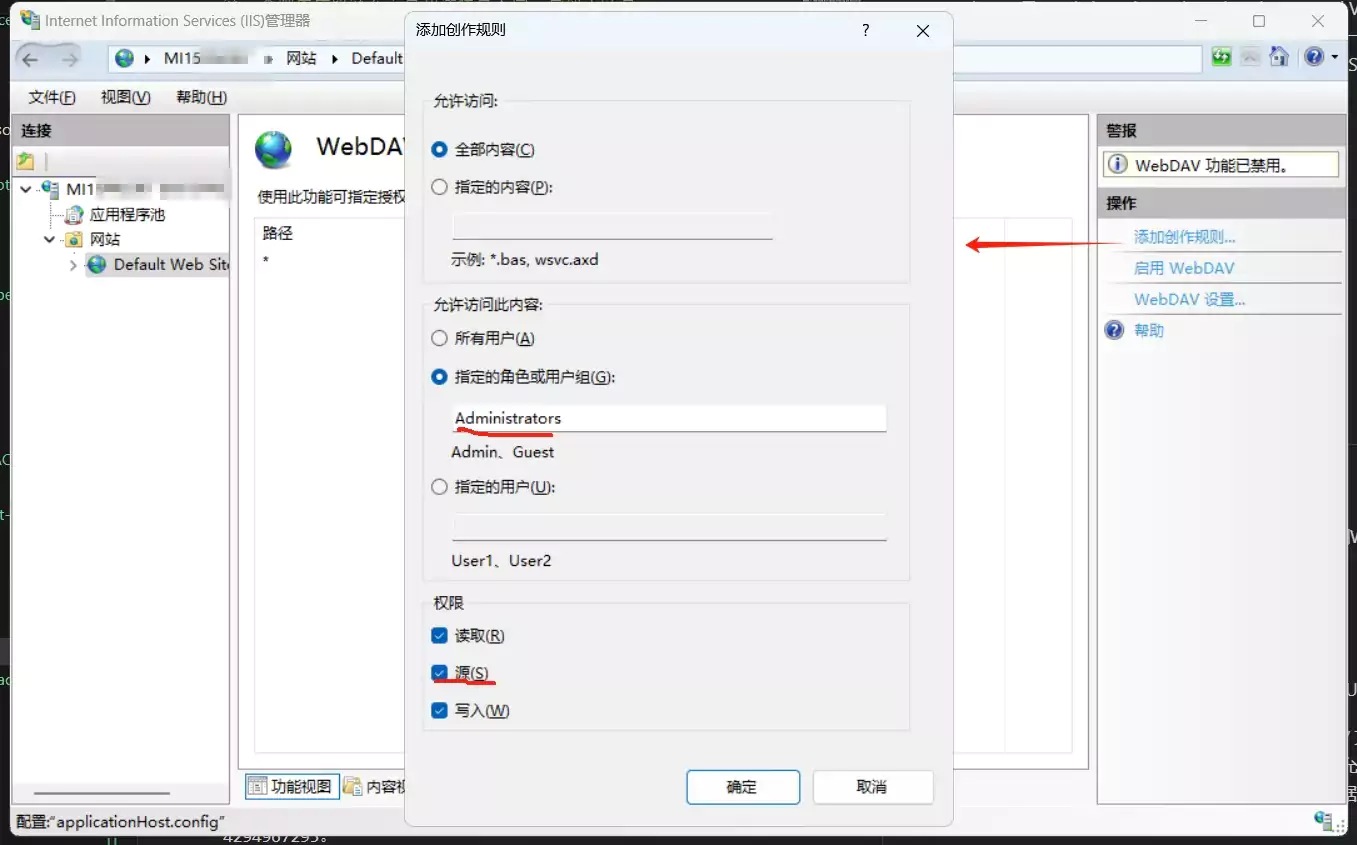Switch to the 功能视图 tab
The height and width of the screenshot is (845, 1357).
pyautogui.click(x=290, y=786)
